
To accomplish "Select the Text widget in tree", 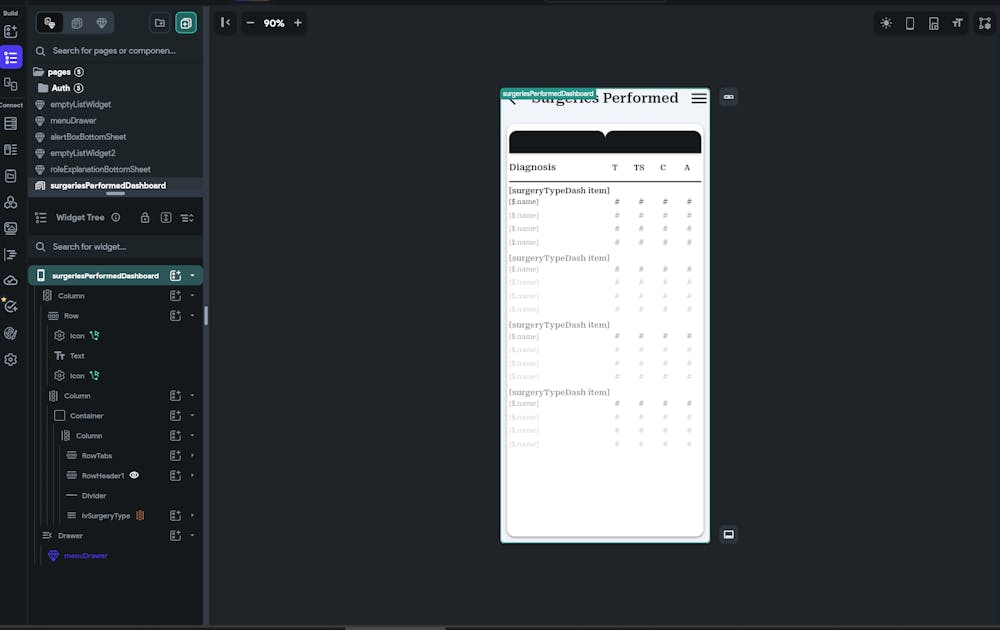I will click(77, 356).
